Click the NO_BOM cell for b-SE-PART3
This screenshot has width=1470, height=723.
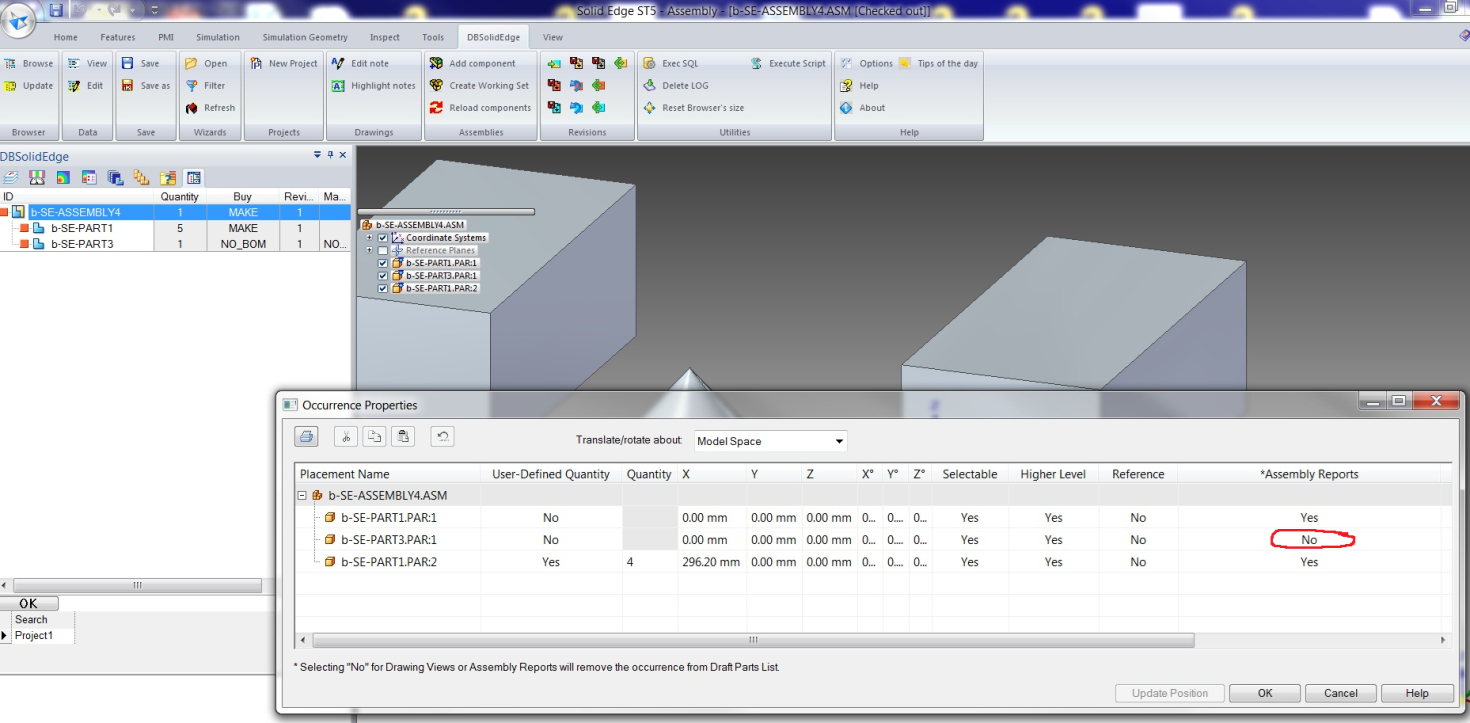pos(243,244)
